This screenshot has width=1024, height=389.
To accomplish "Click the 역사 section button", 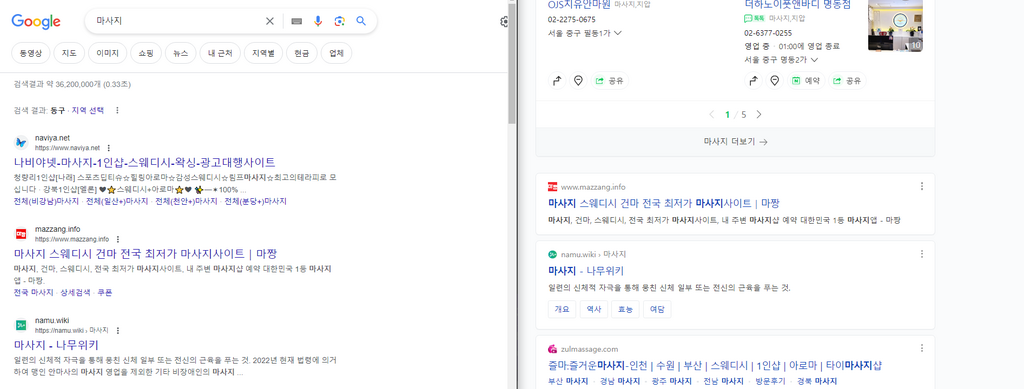I will coord(594,309).
